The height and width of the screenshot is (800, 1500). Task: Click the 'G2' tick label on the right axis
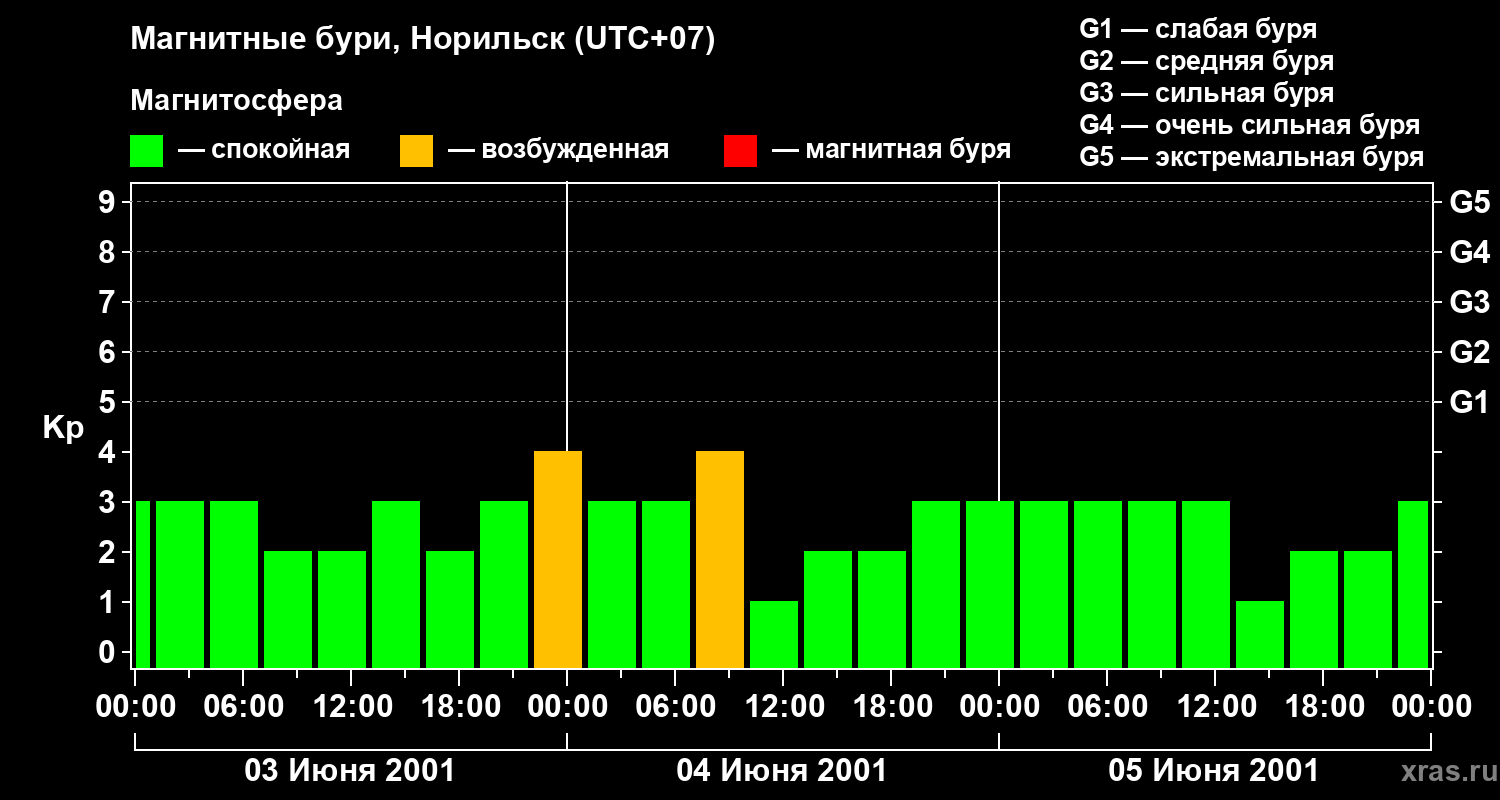pyautogui.click(x=1469, y=352)
